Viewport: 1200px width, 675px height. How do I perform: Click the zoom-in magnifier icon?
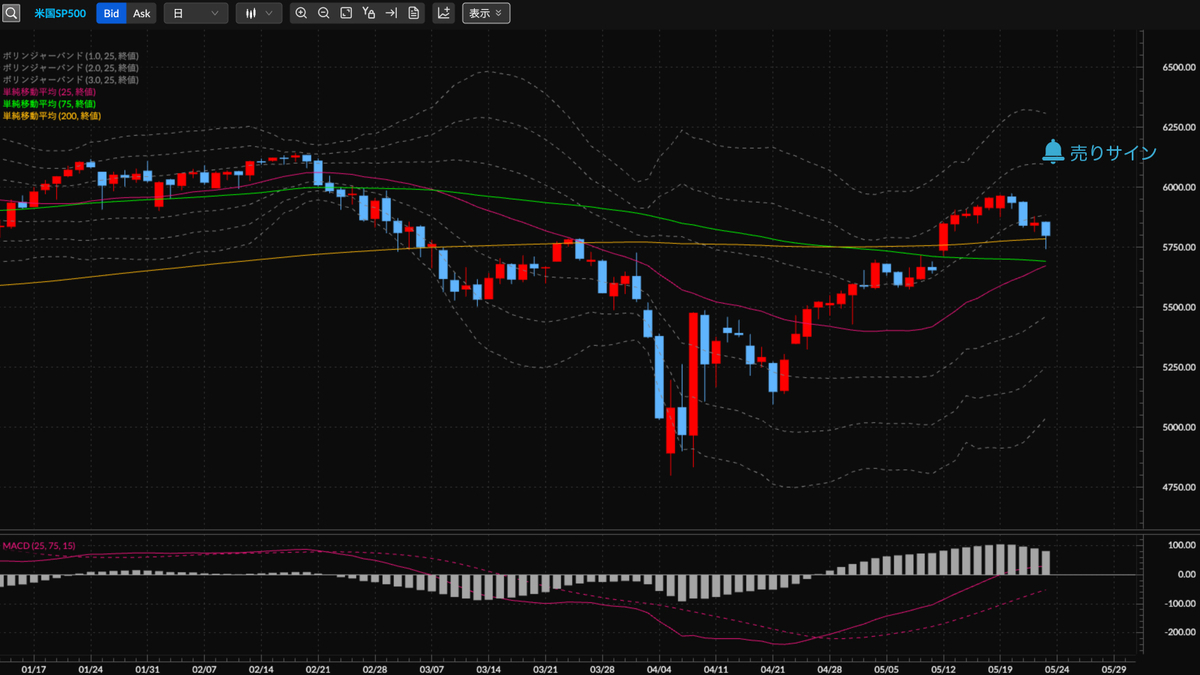[301, 13]
